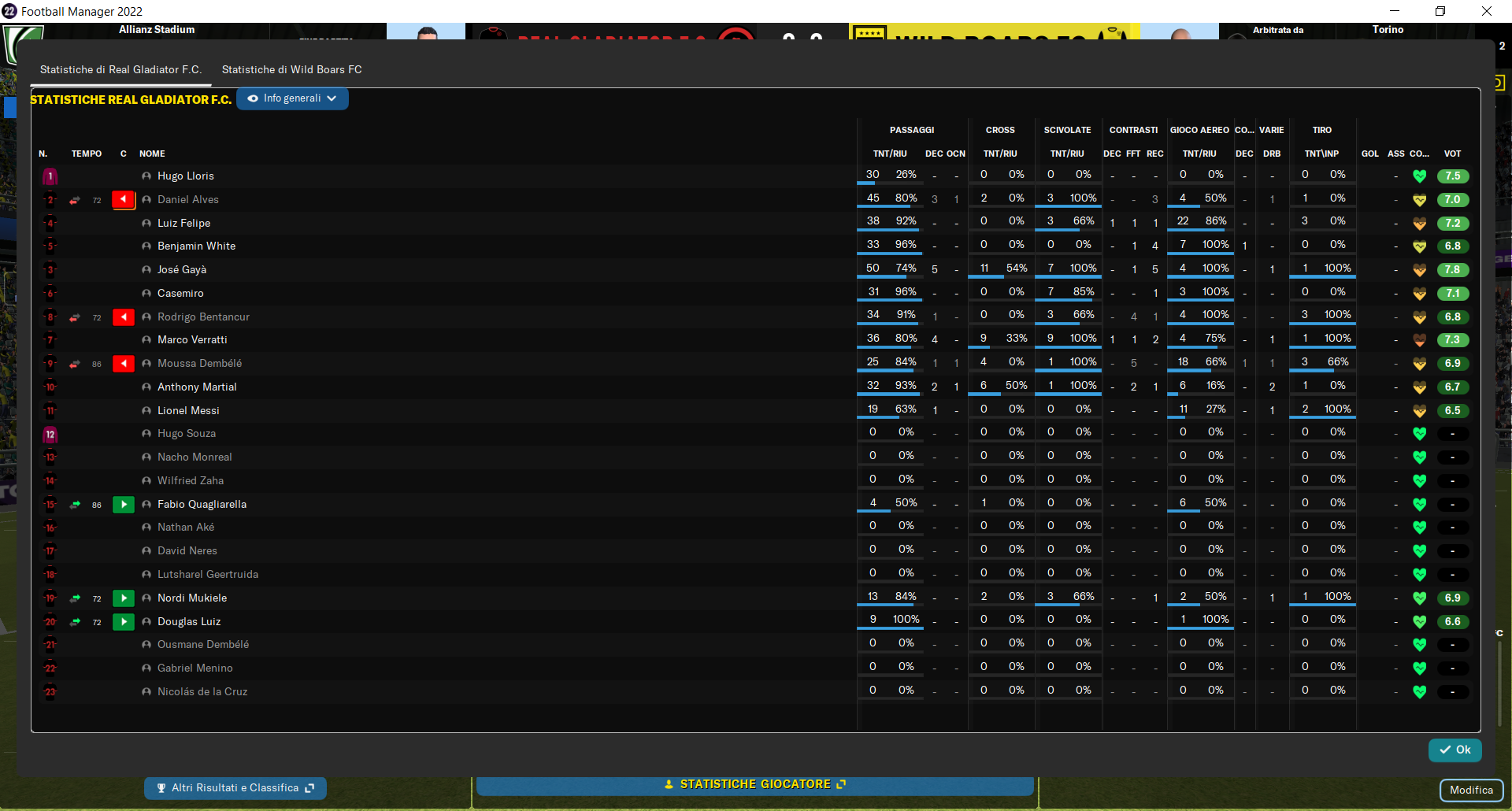Click the GIOCO AEREO column group header
Image resolution: width=1512 pixels, height=811 pixels.
(x=1199, y=131)
